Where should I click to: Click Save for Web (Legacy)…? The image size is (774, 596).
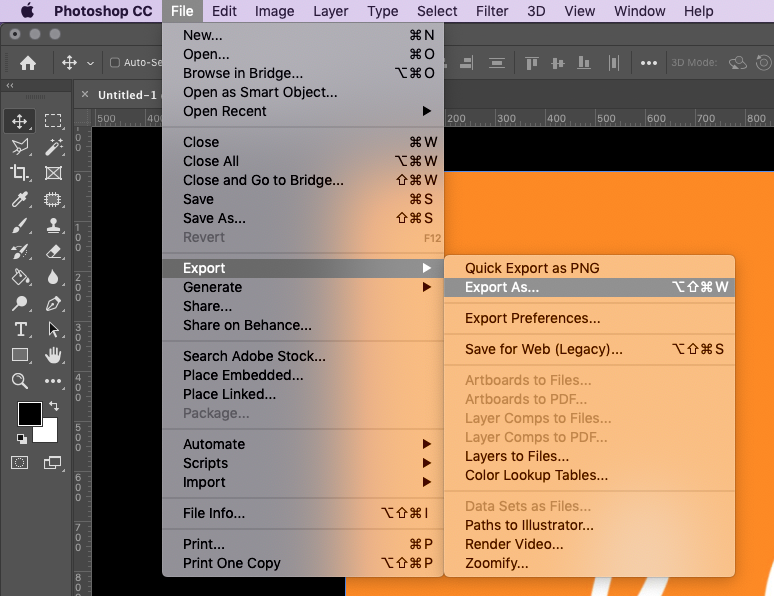coord(543,349)
